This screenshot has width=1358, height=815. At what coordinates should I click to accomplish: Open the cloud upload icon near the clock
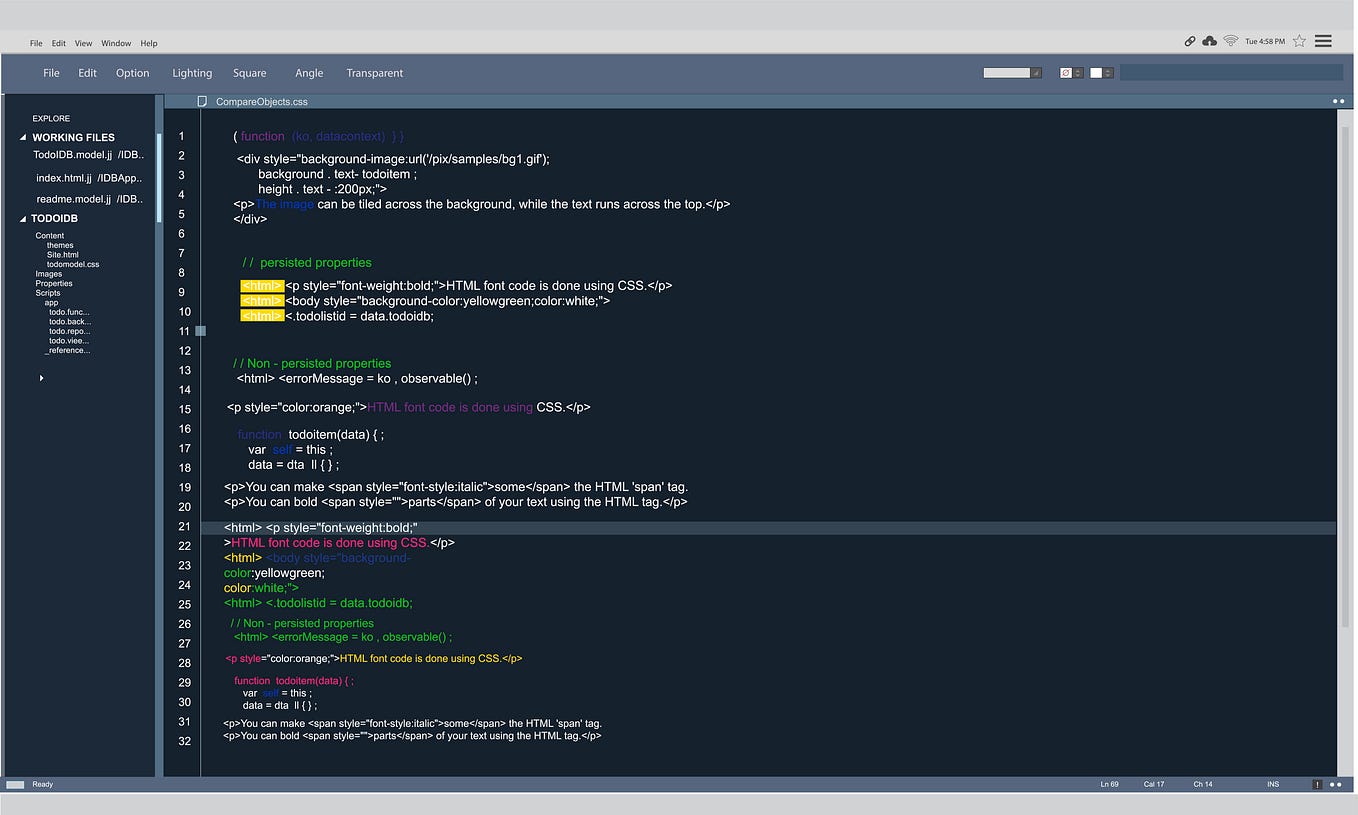tap(1209, 40)
